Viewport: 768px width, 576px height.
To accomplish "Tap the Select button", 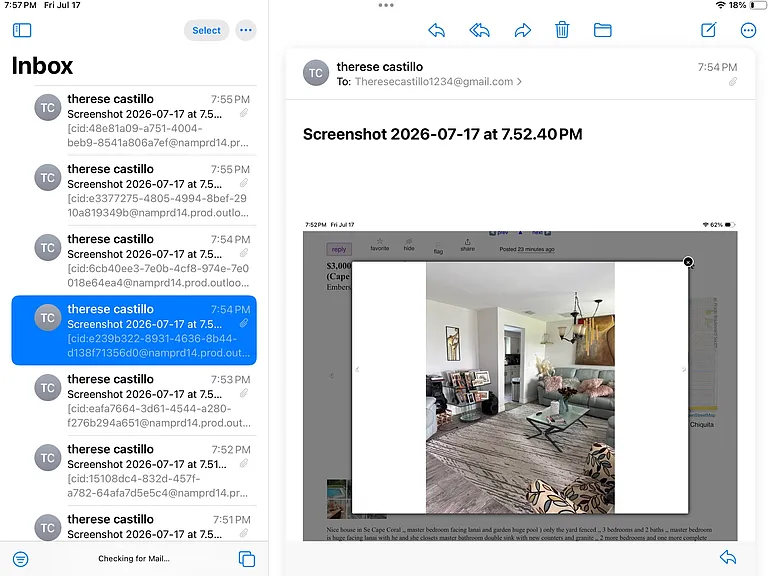I will 206,30.
